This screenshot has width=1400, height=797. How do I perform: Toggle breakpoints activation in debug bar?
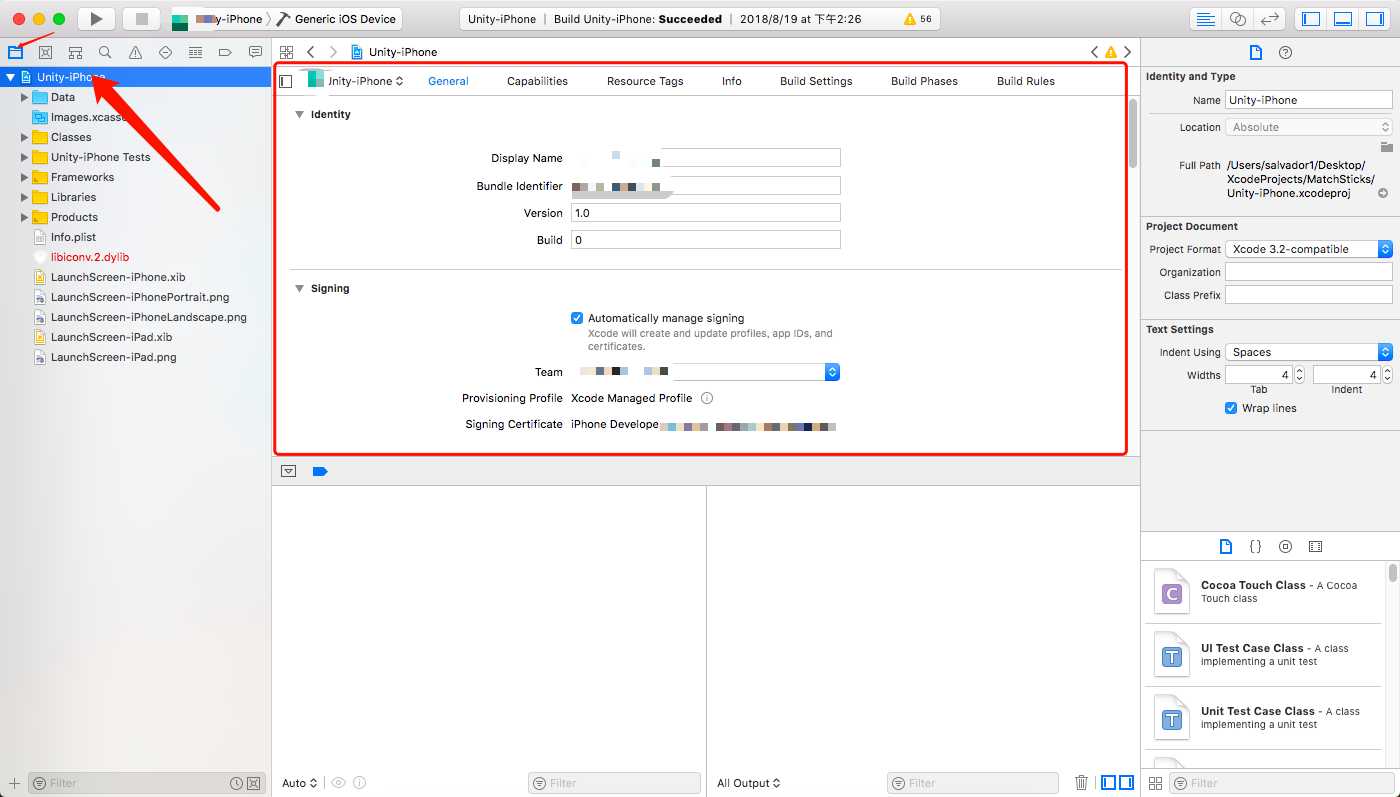(320, 471)
